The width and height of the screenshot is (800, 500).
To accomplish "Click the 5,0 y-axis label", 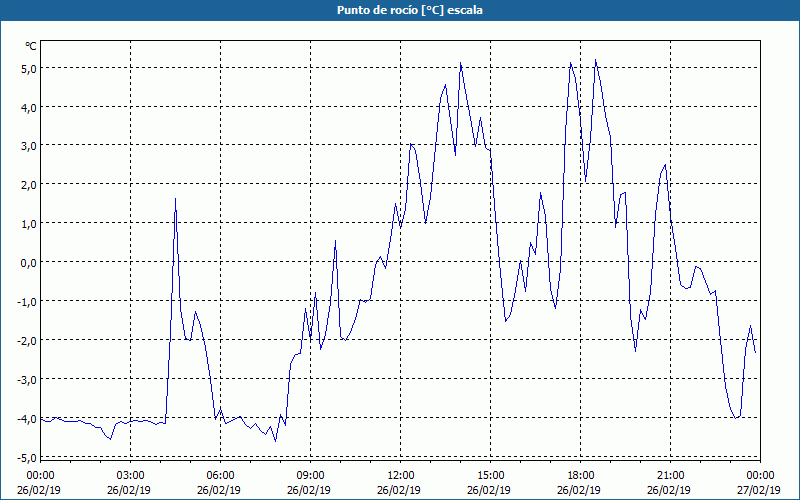I will pyautogui.click(x=28, y=69).
